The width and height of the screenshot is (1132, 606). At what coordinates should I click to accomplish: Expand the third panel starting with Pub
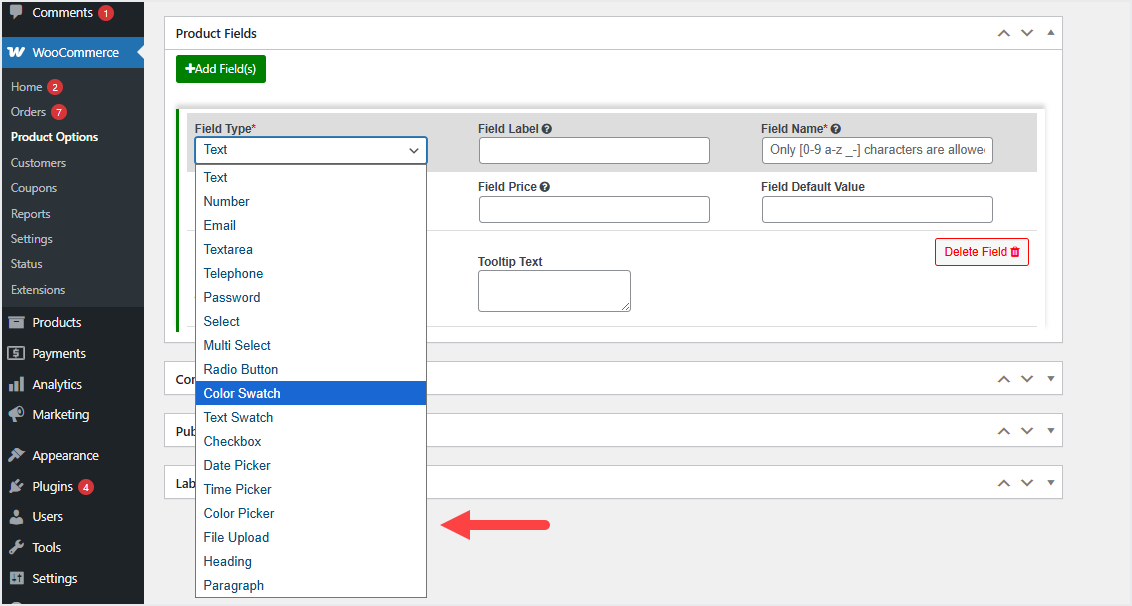(1050, 430)
